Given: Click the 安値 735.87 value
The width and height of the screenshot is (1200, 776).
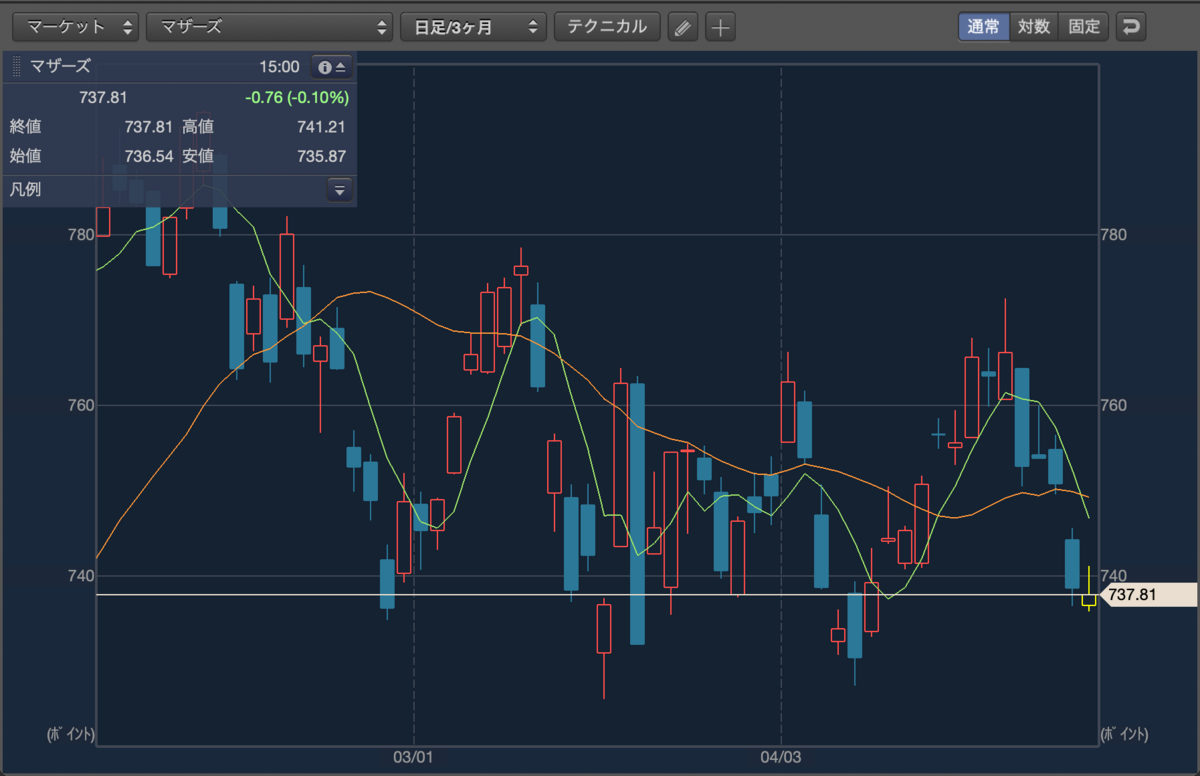Looking at the screenshot, I should [x=321, y=156].
